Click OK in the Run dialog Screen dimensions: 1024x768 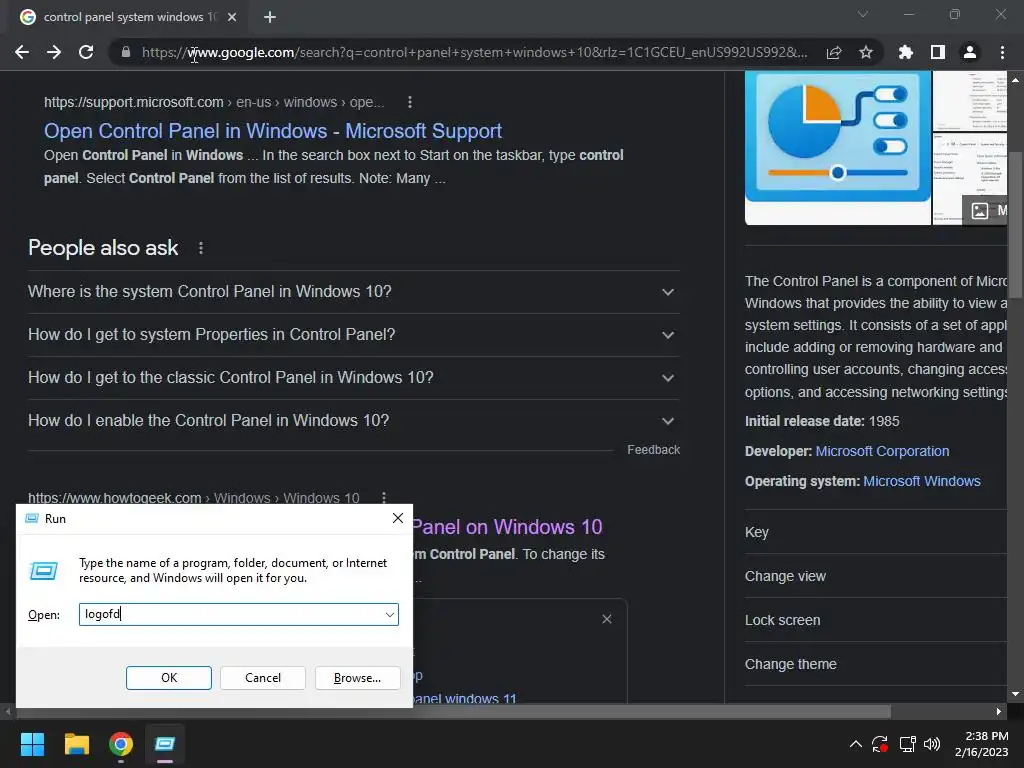168,678
